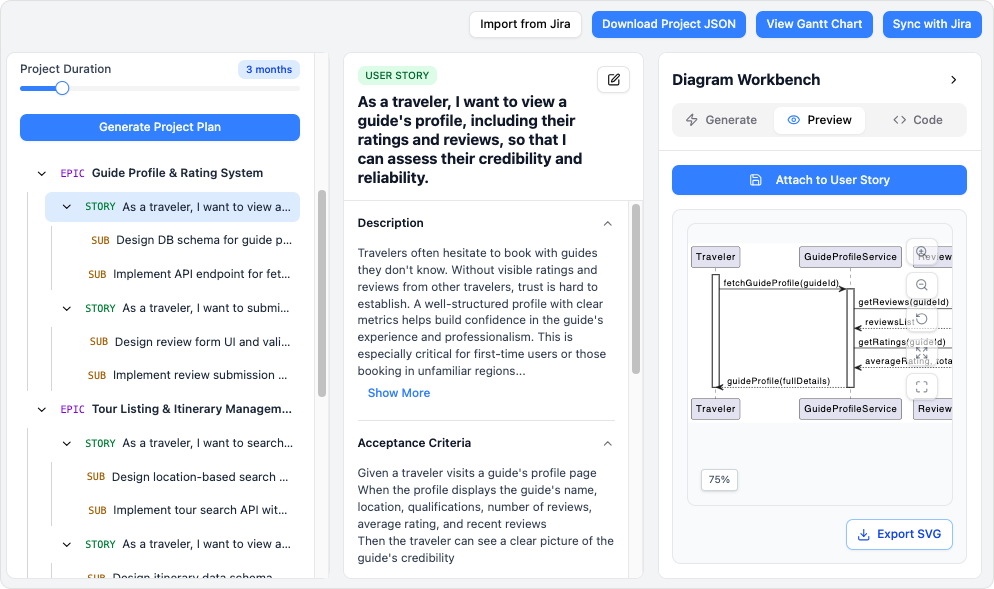Image resolution: width=994 pixels, height=589 pixels.
Task: Open the View Gantt Chart button
Action: pos(814,24)
